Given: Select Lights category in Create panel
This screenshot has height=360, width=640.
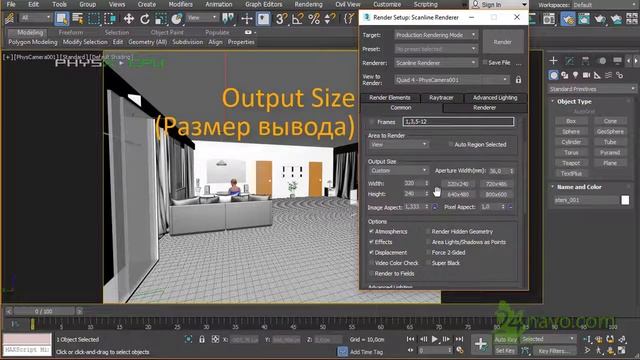Looking at the screenshot, I should pos(576,75).
